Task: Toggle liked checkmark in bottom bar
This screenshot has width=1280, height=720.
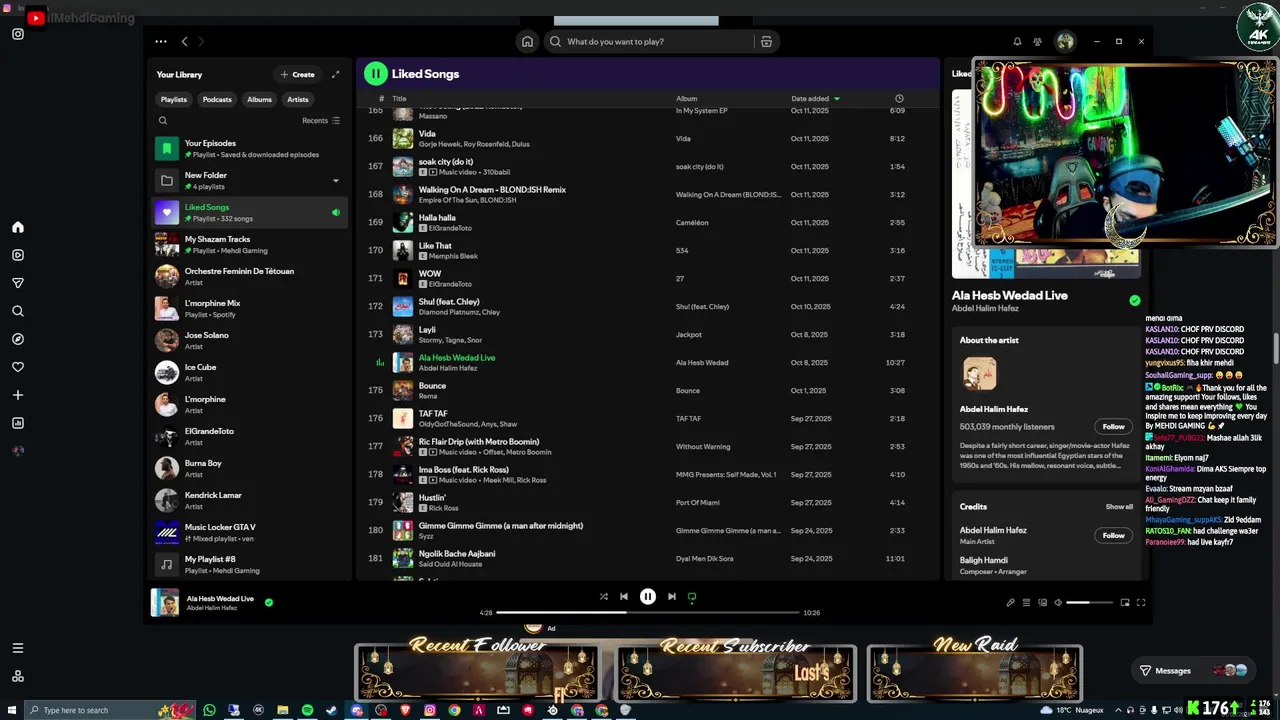Action: pyautogui.click(x=269, y=602)
